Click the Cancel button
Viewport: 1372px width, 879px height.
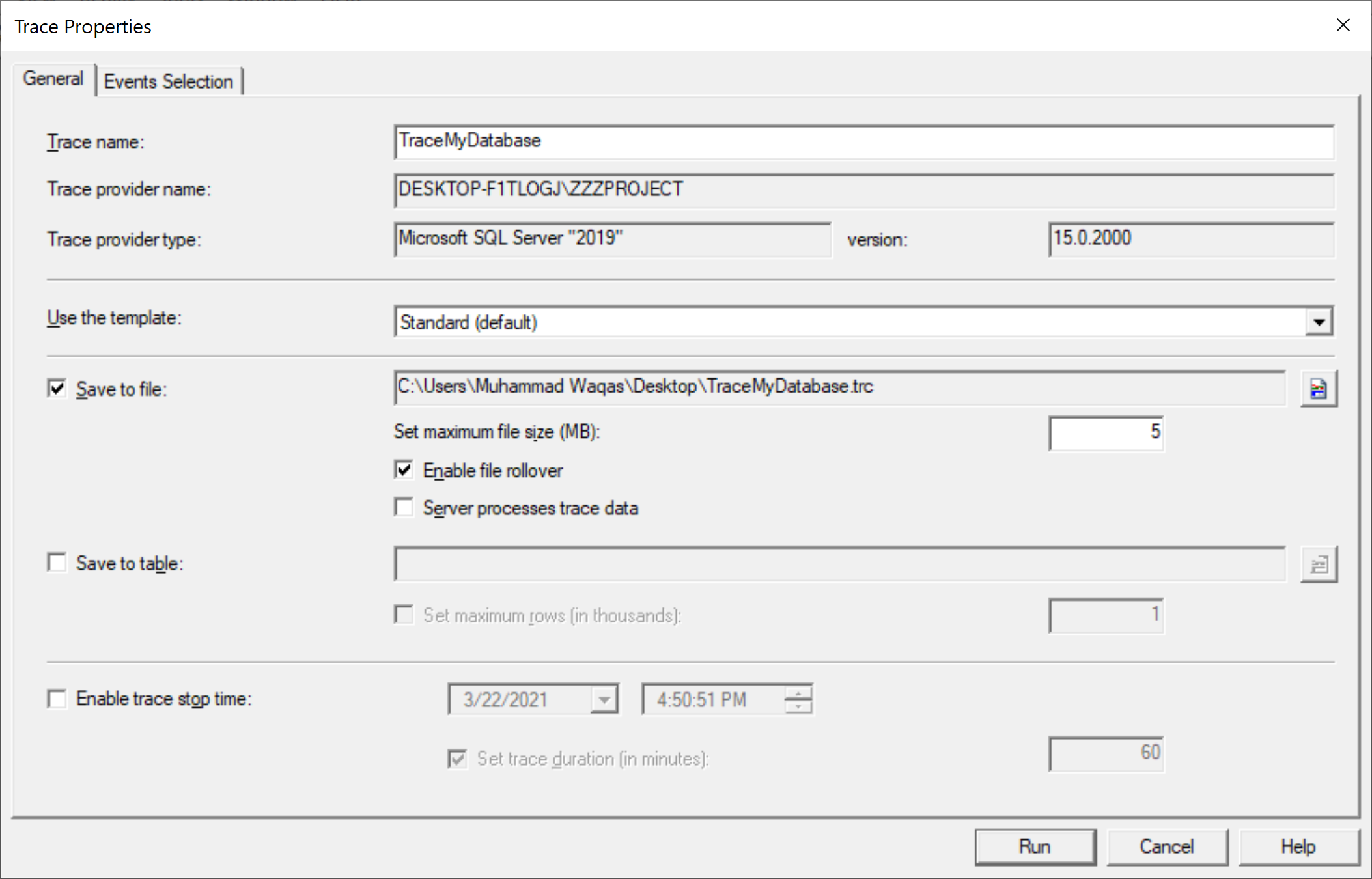coord(1166,846)
